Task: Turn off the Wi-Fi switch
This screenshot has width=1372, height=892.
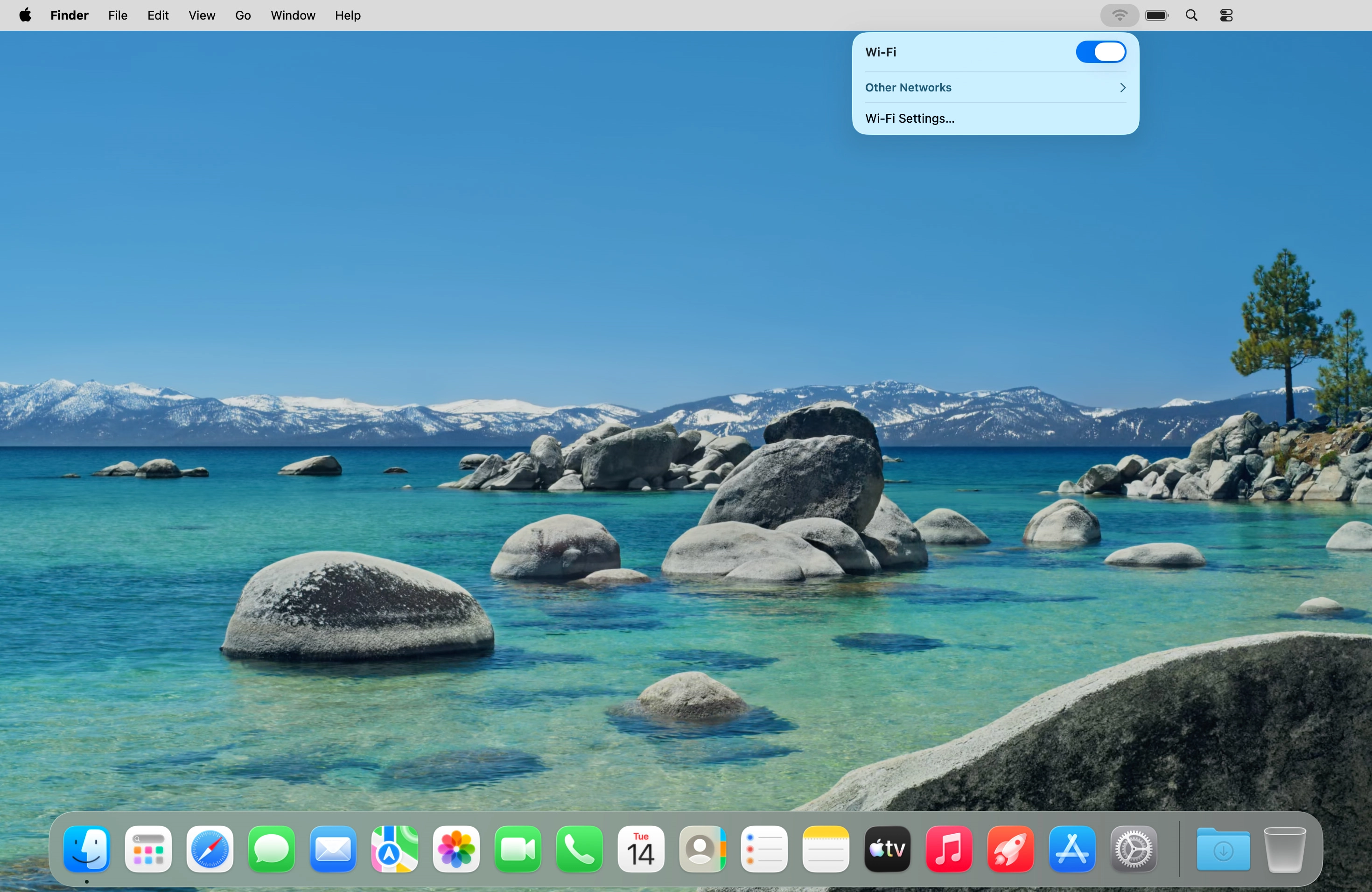Action: (x=1100, y=52)
